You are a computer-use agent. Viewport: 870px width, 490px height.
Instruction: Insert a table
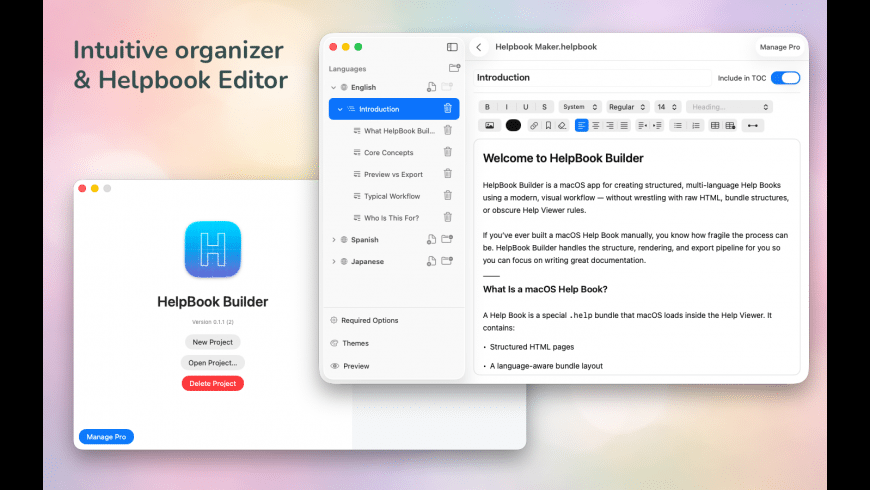[x=715, y=125]
